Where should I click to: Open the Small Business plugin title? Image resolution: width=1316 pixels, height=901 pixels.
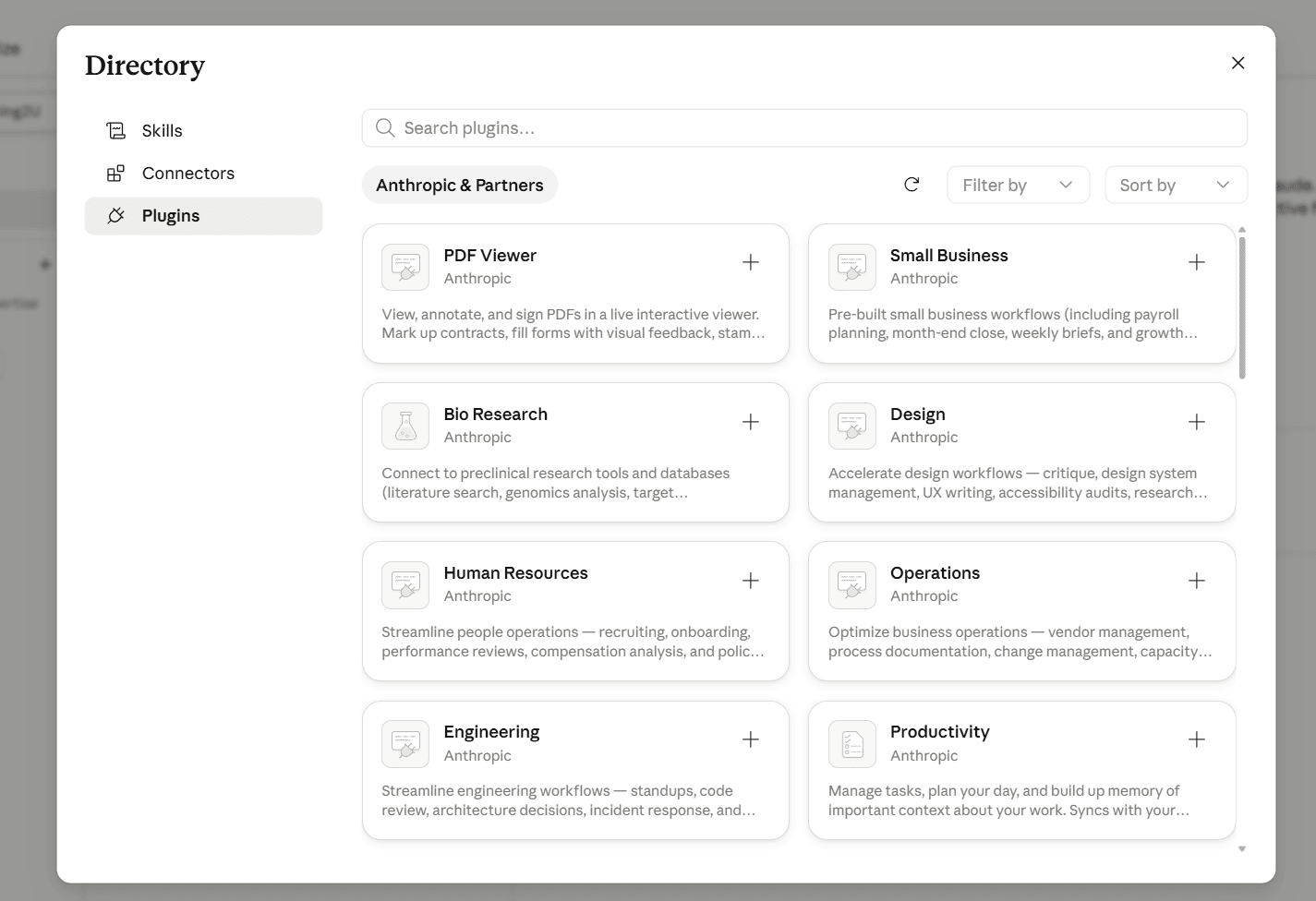pyautogui.click(x=948, y=256)
